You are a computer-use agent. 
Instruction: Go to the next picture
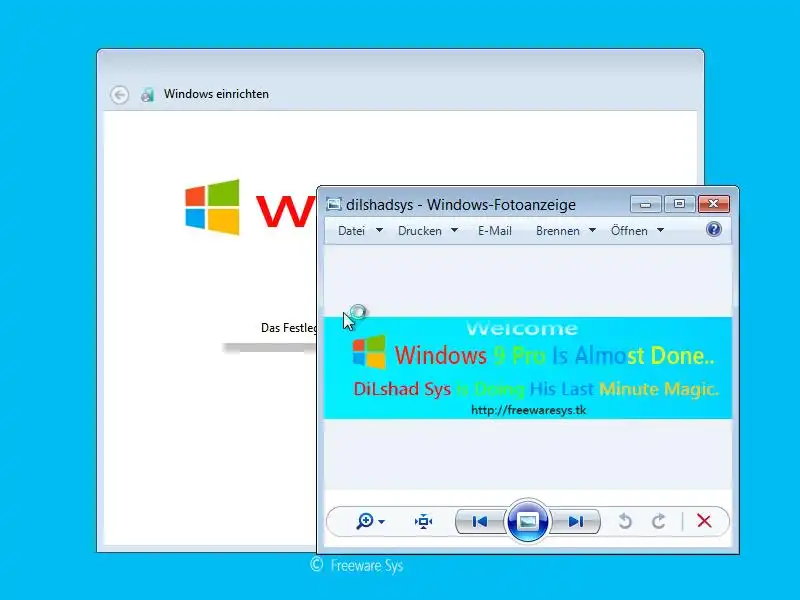coord(576,521)
